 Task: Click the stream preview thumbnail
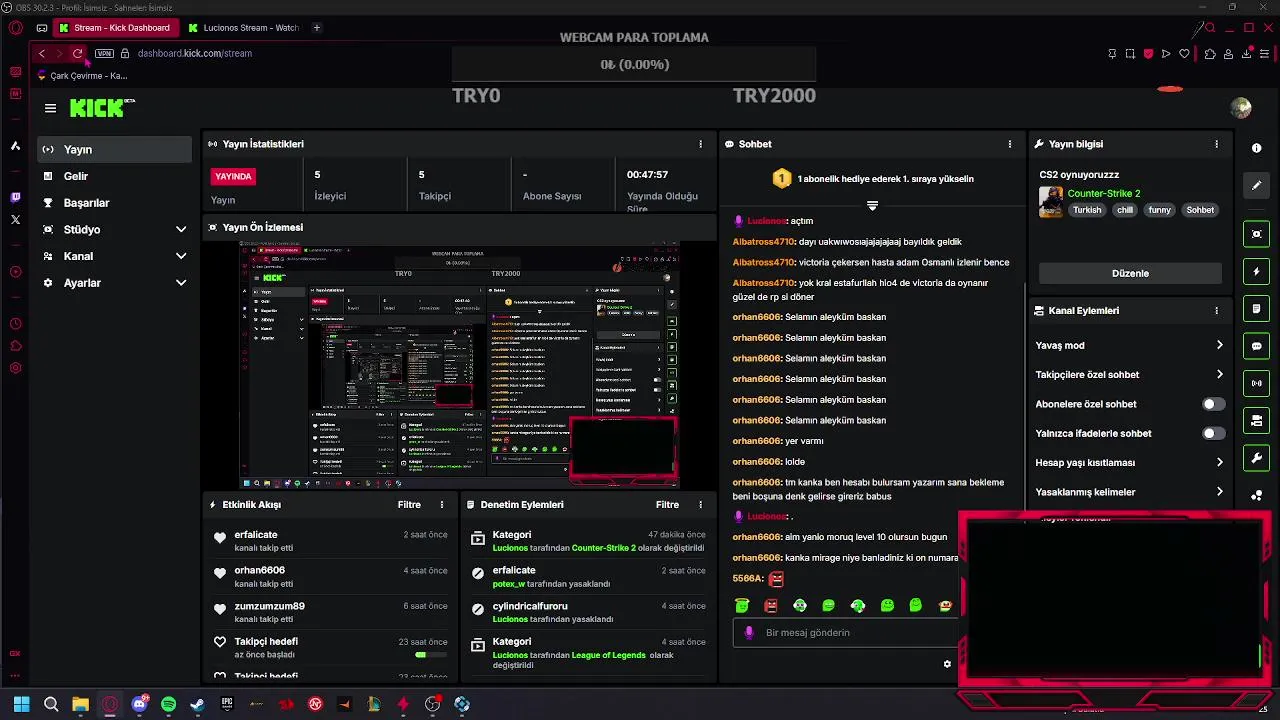459,364
